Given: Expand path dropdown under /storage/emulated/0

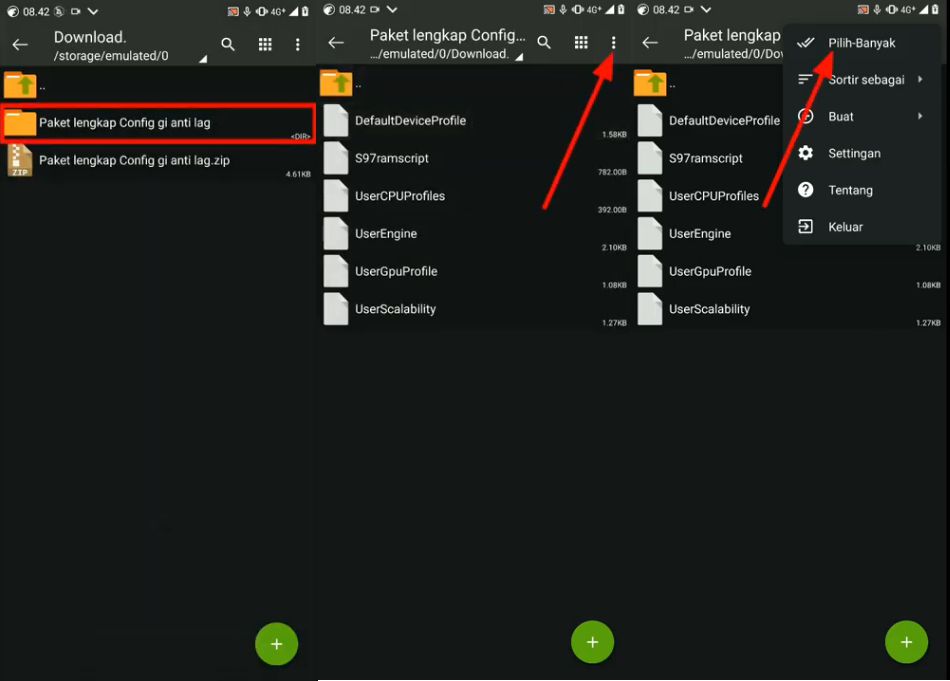Looking at the screenshot, I should [203, 59].
